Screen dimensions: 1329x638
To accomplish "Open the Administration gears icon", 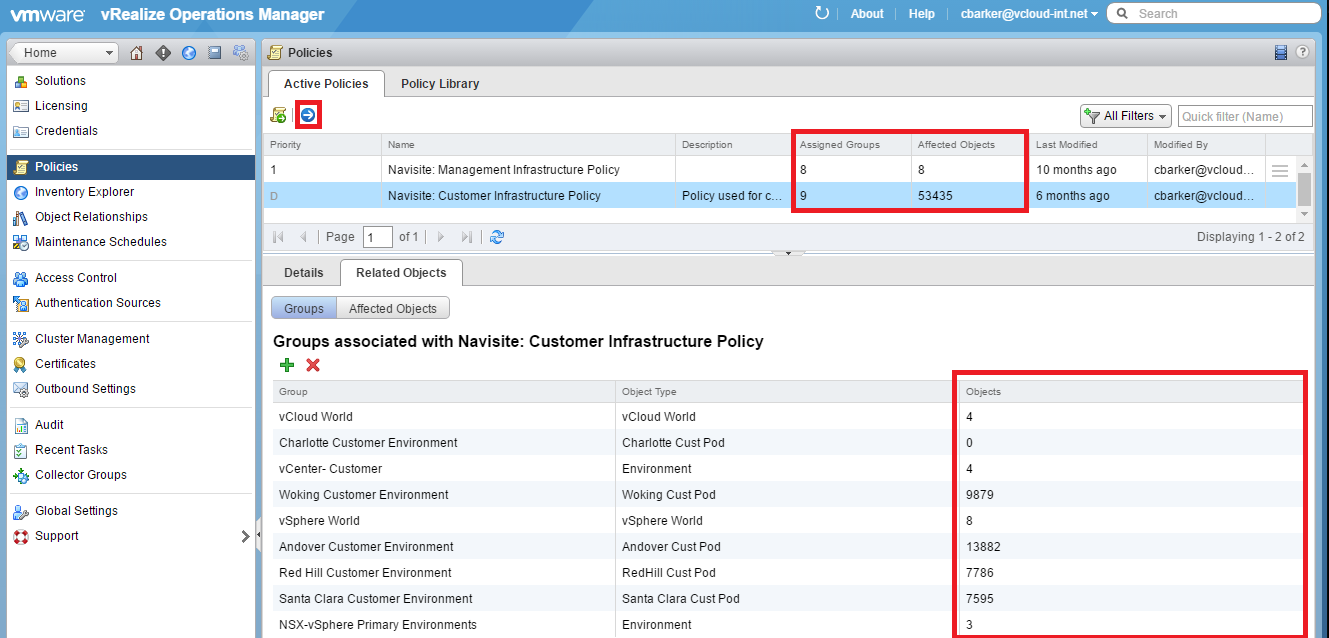I will pos(241,53).
